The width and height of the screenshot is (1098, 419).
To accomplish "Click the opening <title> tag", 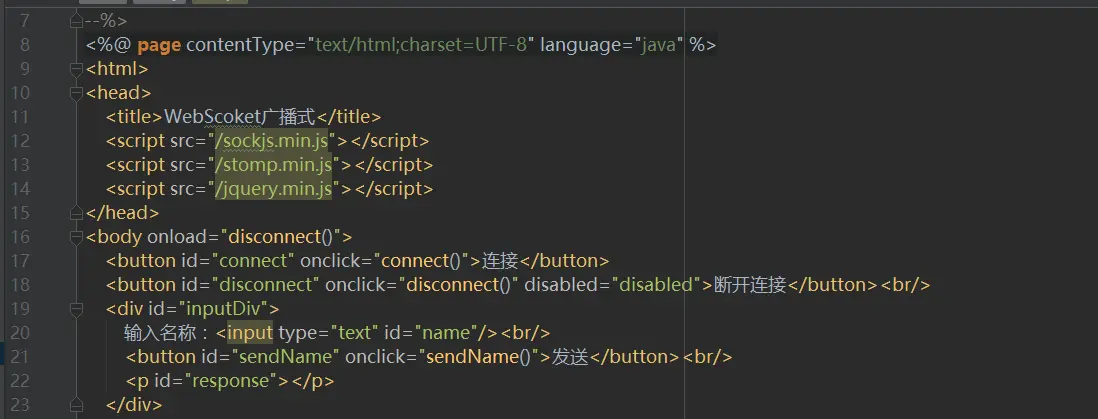I will 135,117.
